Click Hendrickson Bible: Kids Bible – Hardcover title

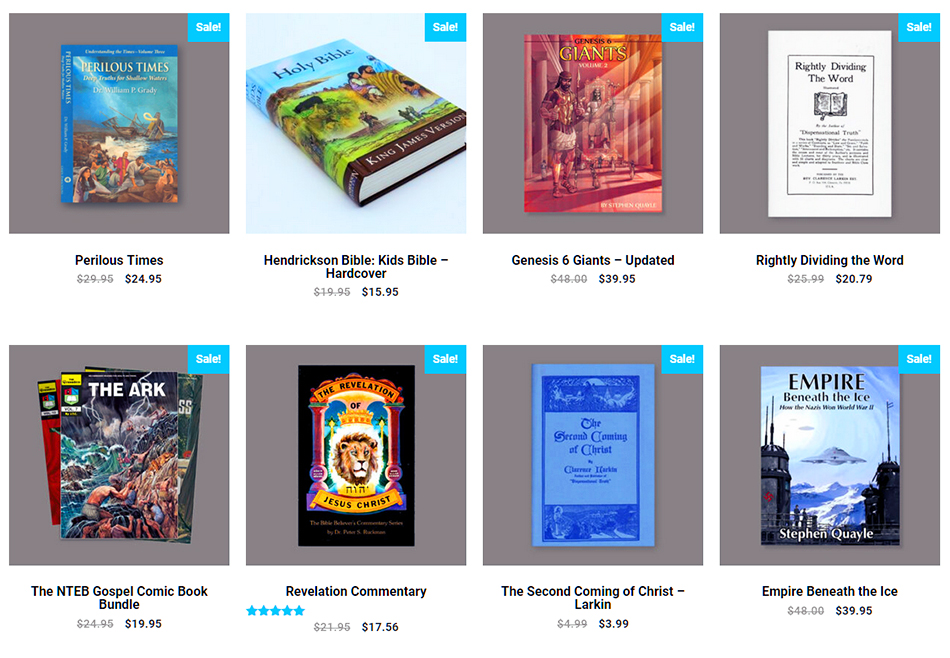pos(356,267)
